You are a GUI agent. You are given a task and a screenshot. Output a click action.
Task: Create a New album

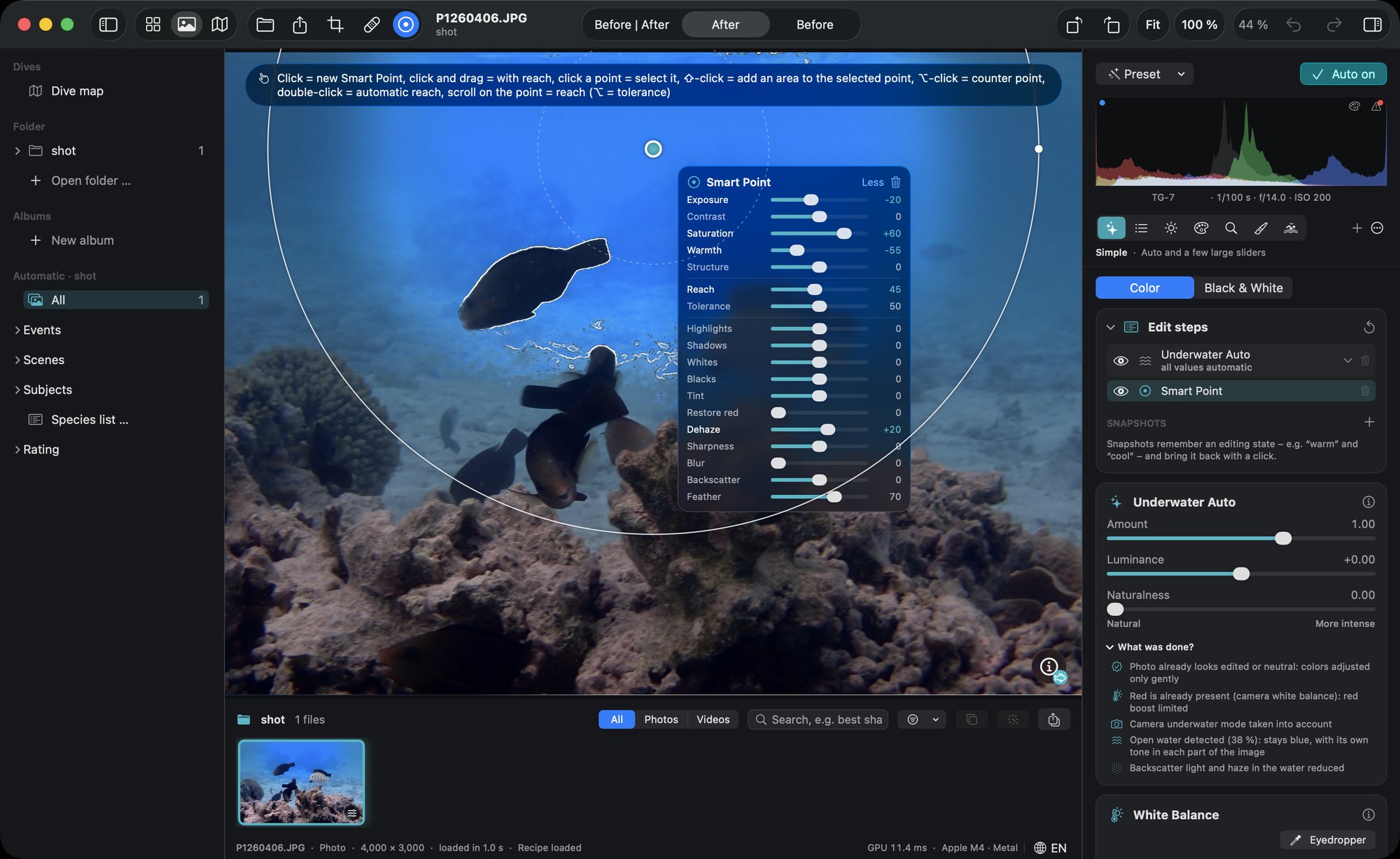click(x=83, y=240)
